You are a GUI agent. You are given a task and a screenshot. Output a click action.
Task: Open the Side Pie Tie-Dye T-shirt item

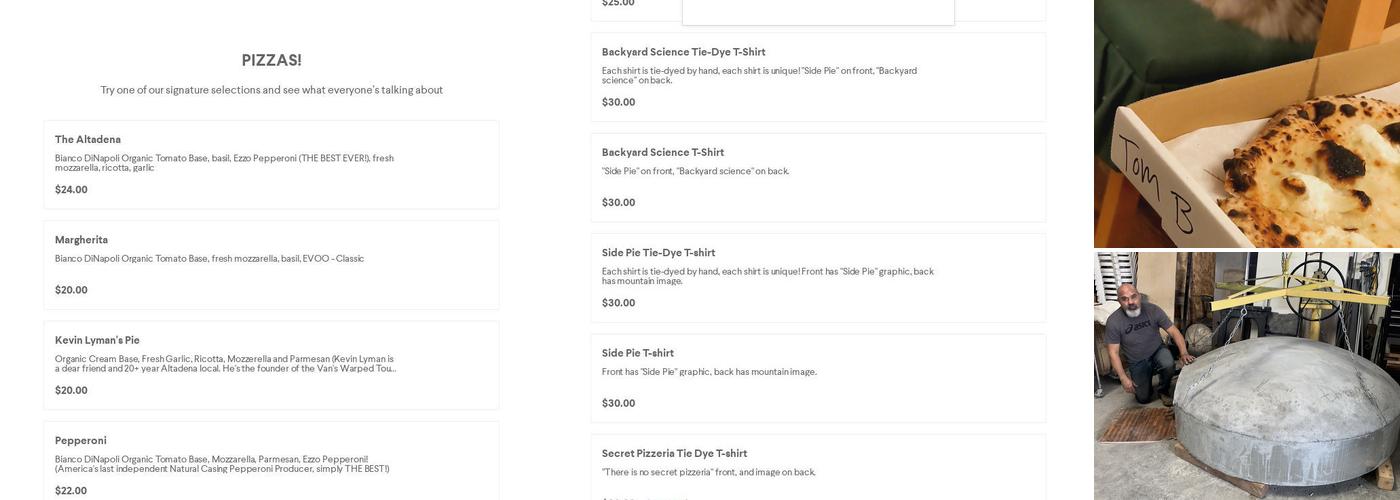[x=658, y=253]
